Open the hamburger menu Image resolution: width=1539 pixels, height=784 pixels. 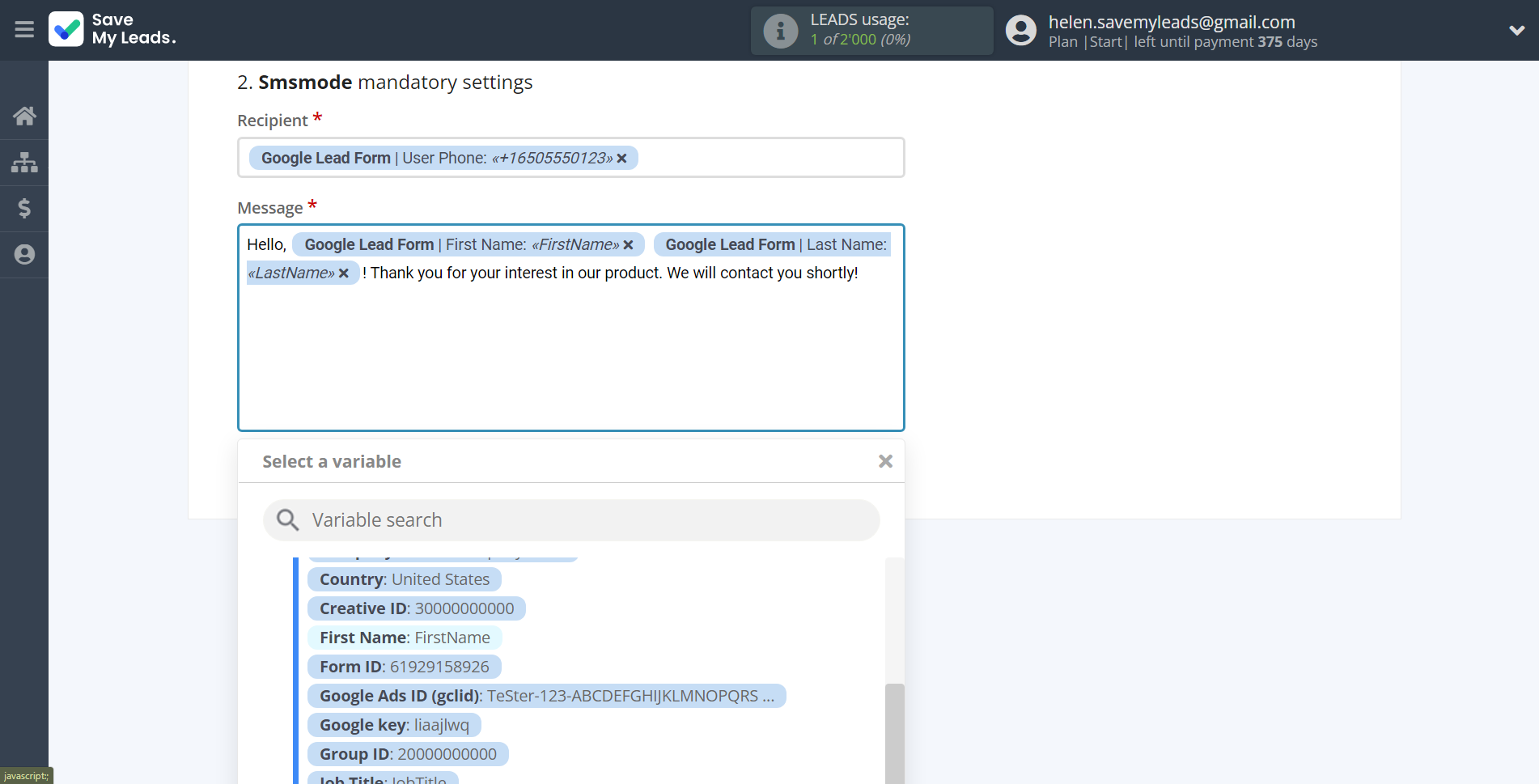[24, 30]
